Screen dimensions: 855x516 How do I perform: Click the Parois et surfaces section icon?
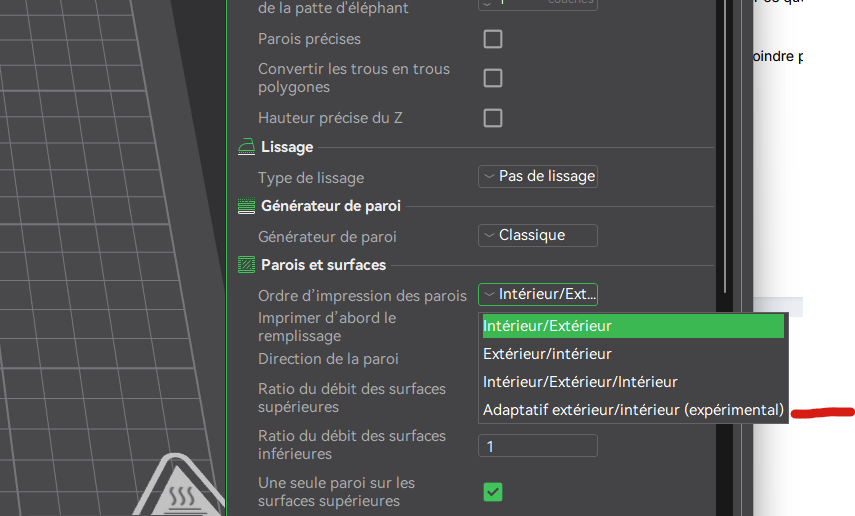[x=246, y=265]
